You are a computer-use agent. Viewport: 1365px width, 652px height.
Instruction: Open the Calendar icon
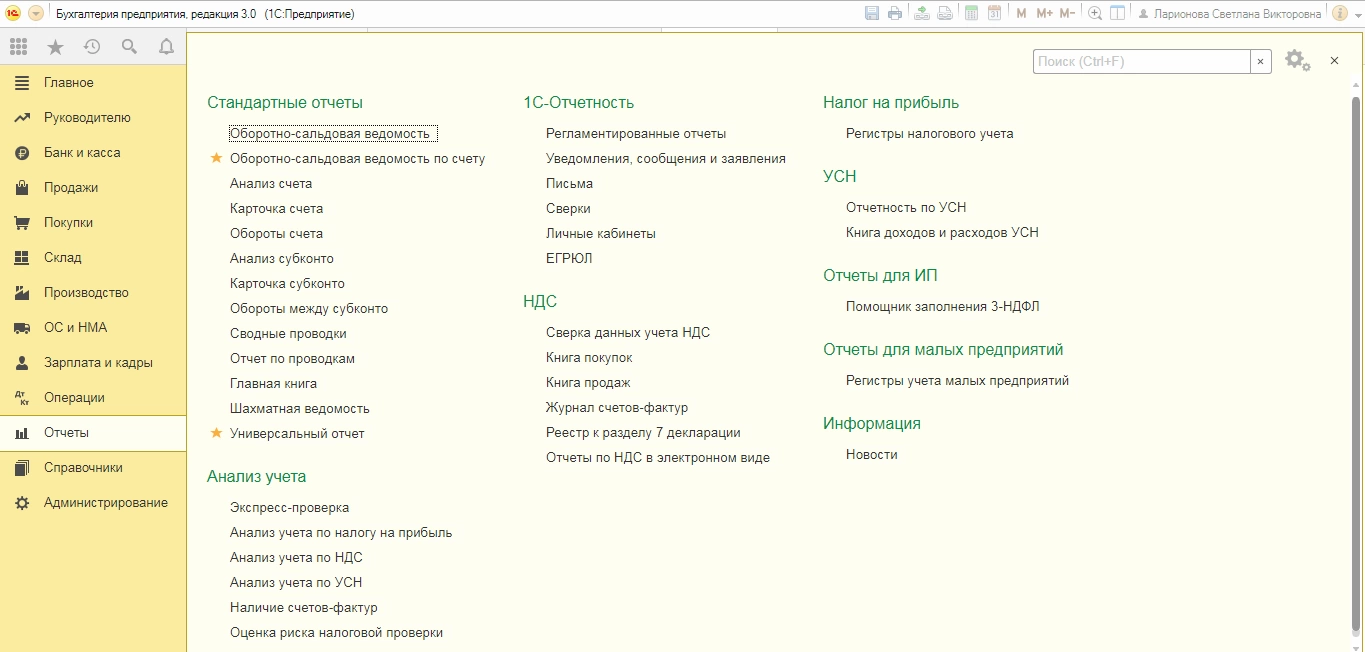point(994,14)
